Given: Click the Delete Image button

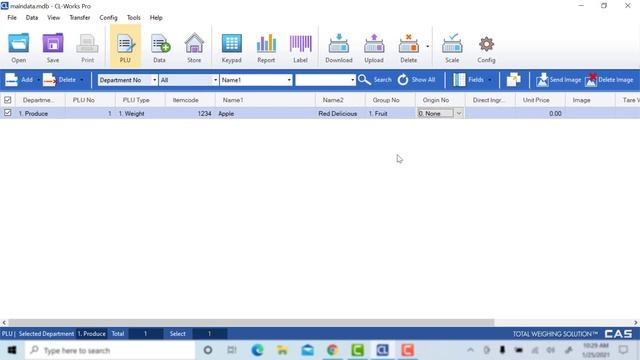Looking at the screenshot, I should (x=609, y=80).
